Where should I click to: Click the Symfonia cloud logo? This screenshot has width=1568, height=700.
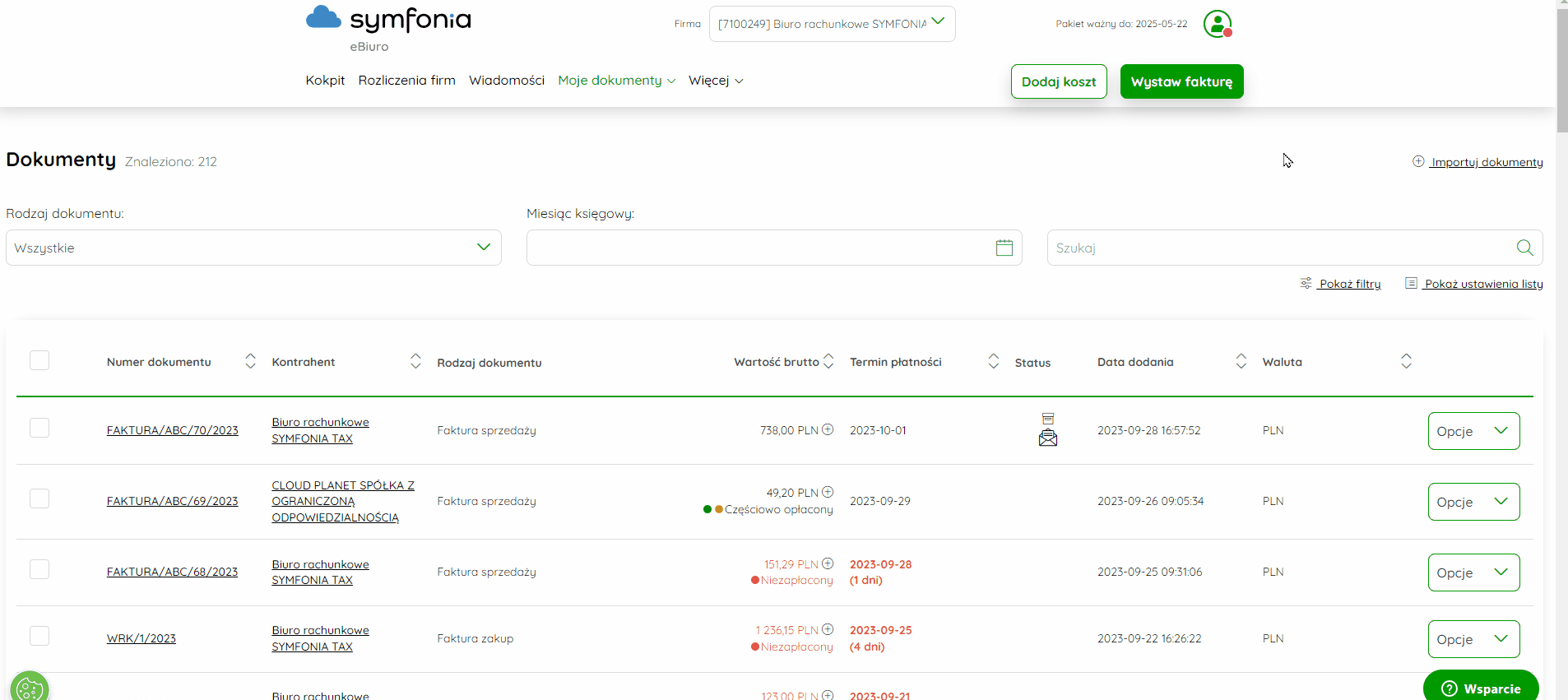pos(323,17)
